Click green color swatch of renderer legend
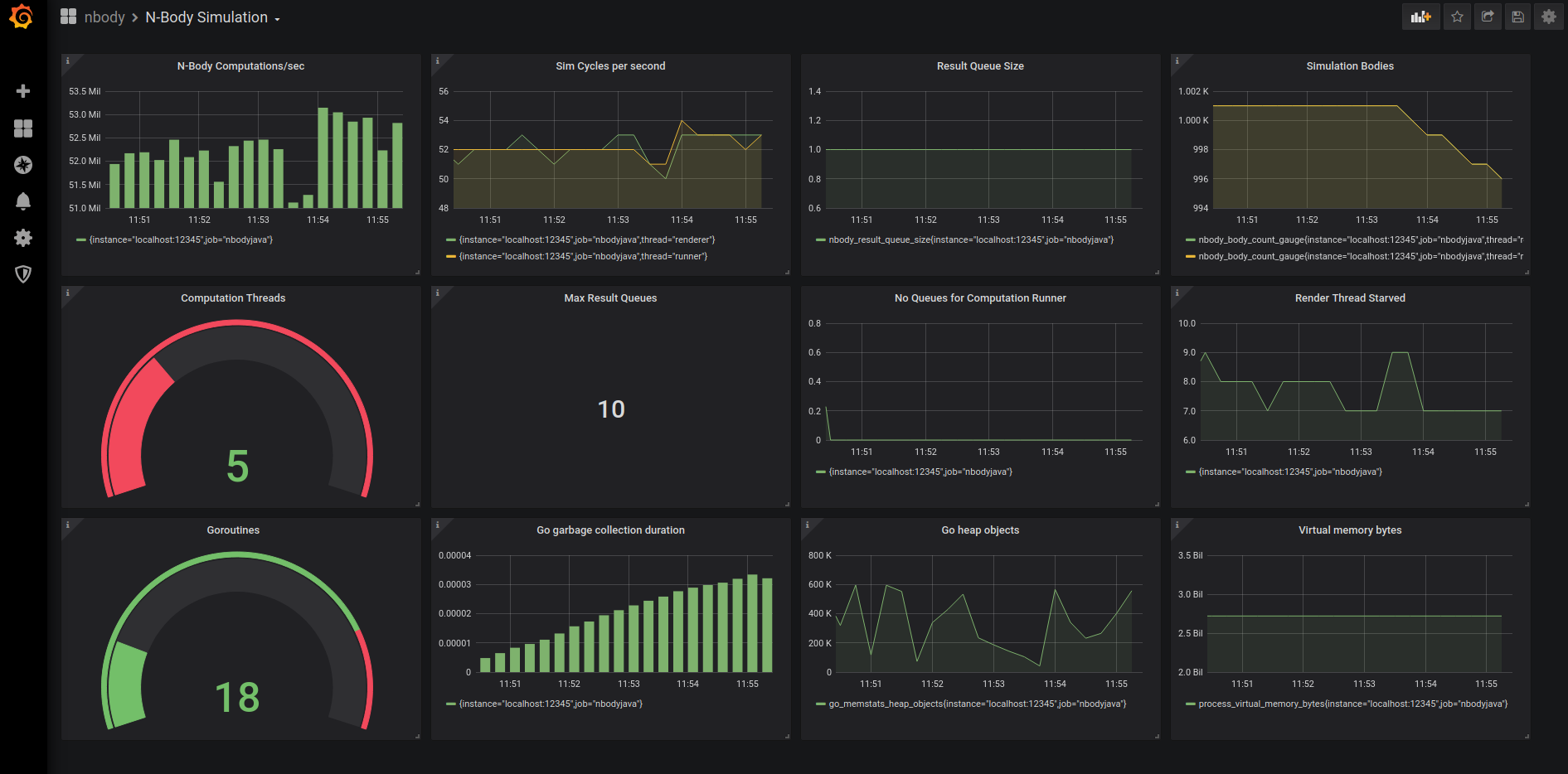The width and height of the screenshot is (1568, 774). (x=451, y=240)
